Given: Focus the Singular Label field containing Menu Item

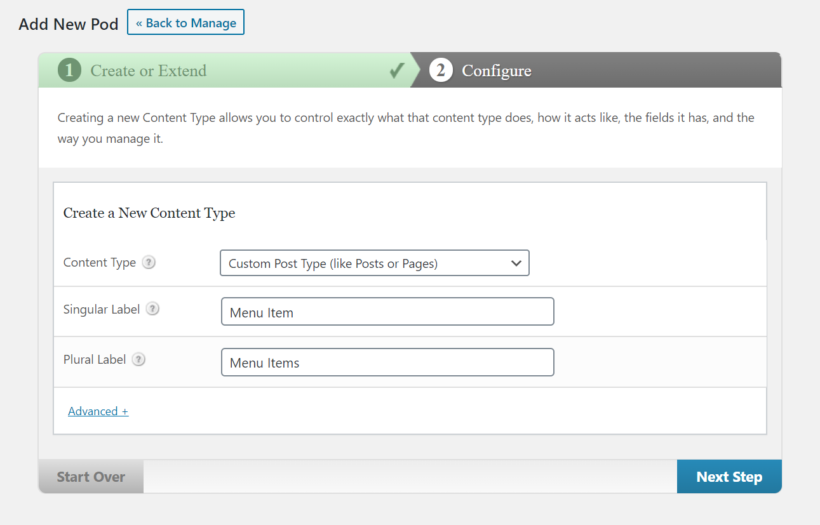Looking at the screenshot, I should tap(388, 312).
